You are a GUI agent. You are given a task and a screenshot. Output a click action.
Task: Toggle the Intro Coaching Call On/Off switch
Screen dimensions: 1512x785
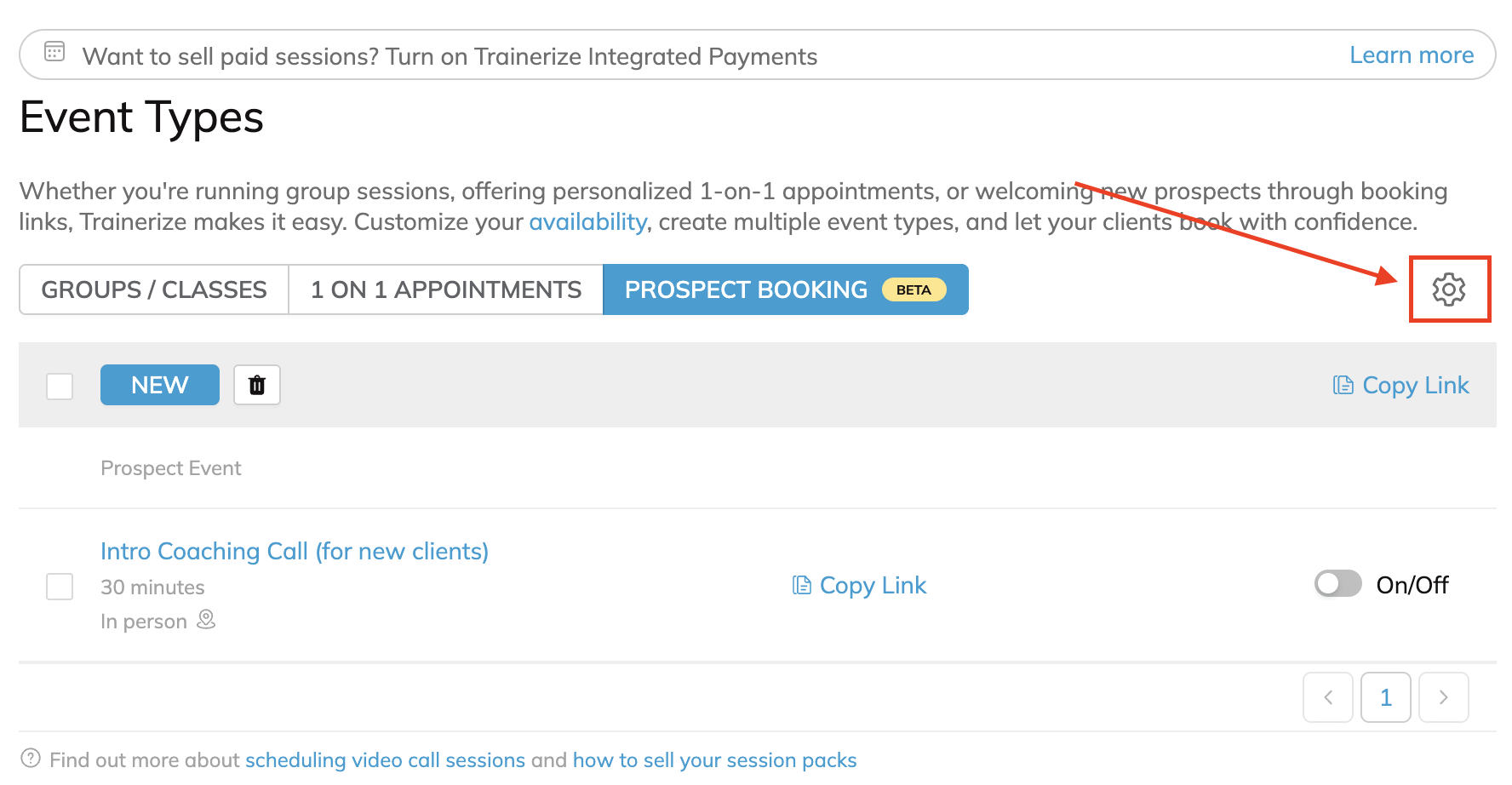click(1337, 584)
